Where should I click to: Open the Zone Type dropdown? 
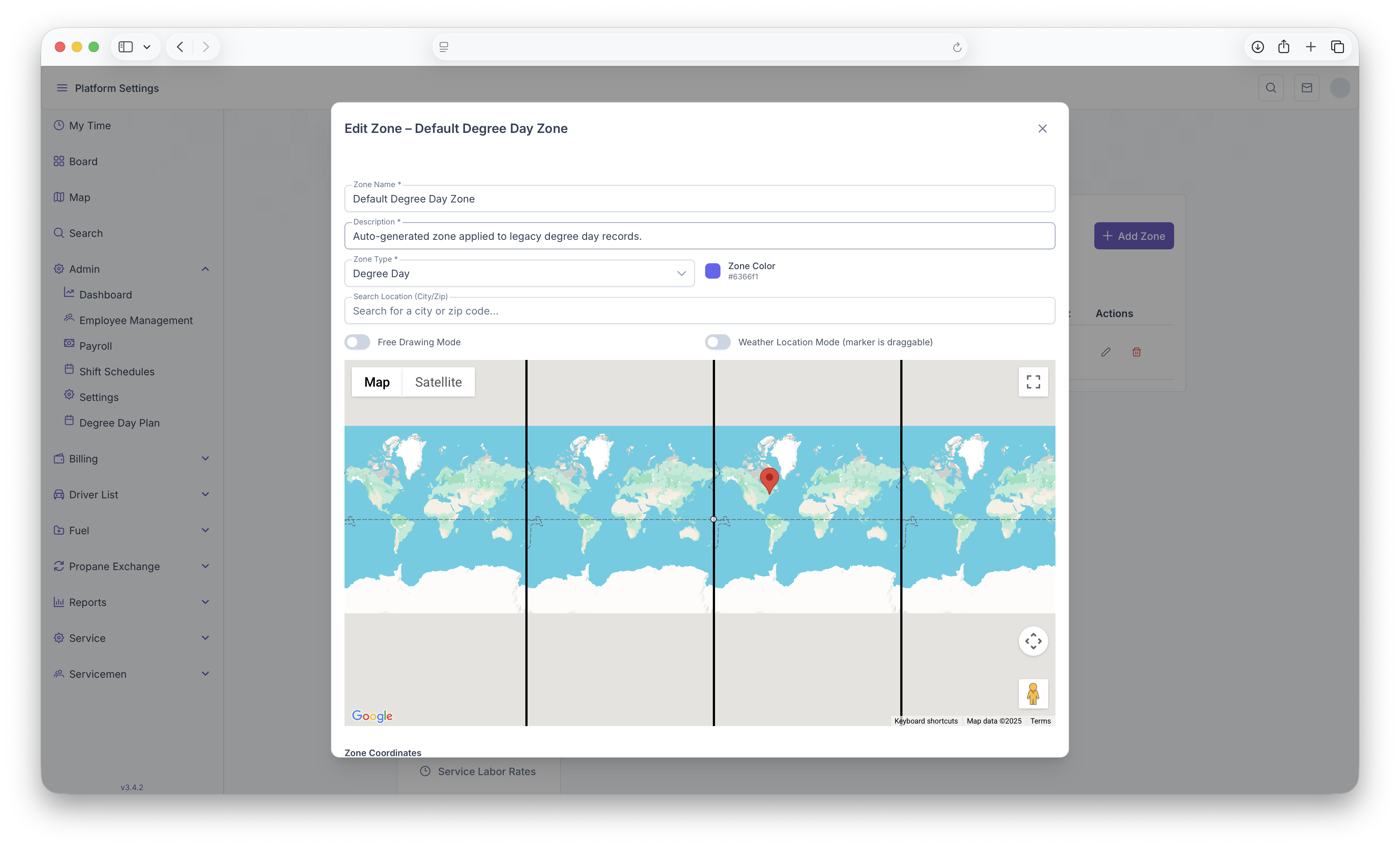[519, 274]
